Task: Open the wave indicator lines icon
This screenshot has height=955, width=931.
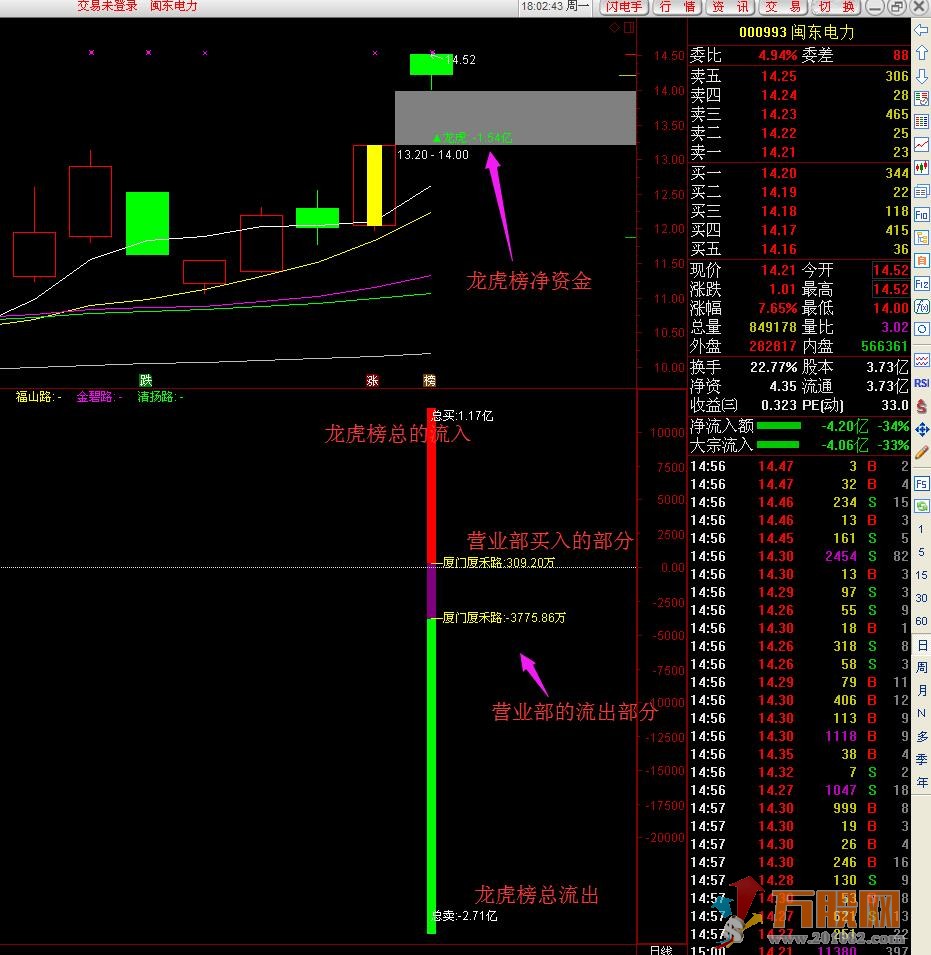Action: 921,360
